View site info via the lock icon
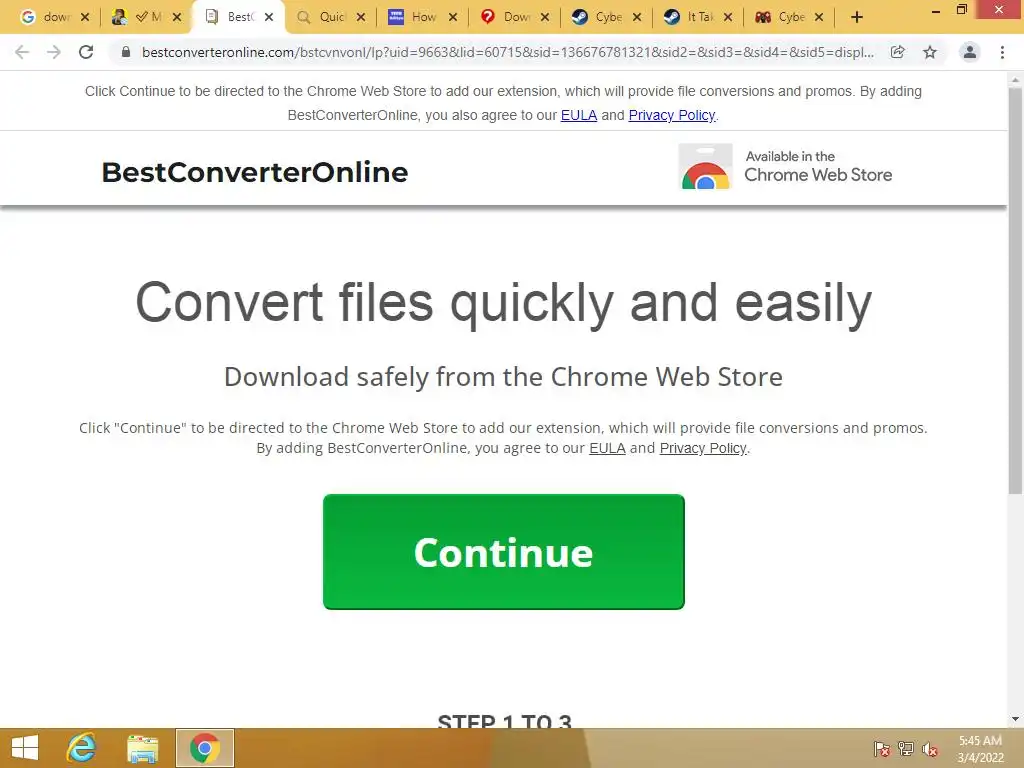Image resolution: width=1024 pixels, height=768 pixels. pyautogui.click(x=126, y=52)
